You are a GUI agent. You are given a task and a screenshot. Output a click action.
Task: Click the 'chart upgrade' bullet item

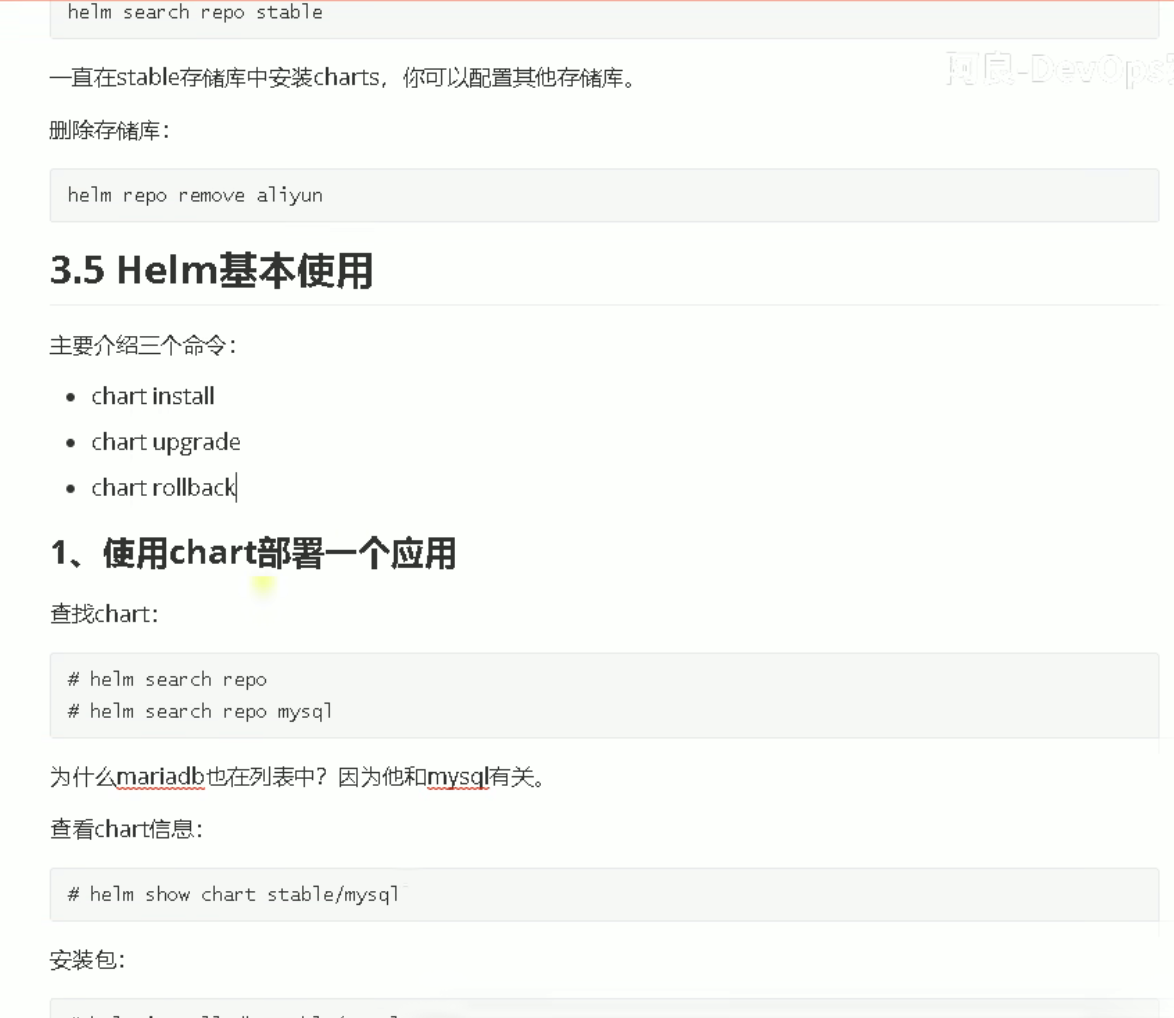(166, 442)
